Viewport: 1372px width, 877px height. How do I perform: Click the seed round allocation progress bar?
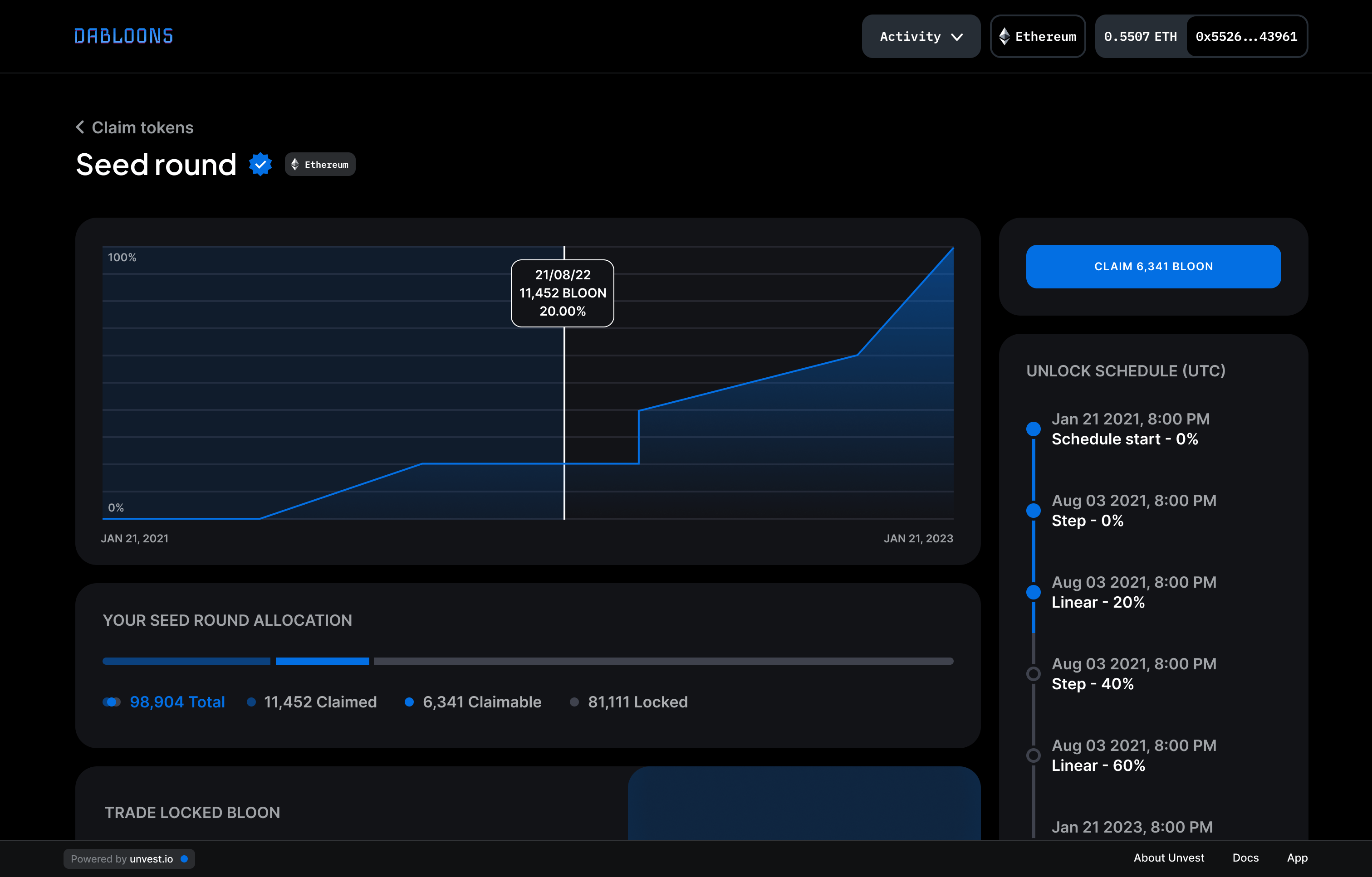(x=528, y=661)
